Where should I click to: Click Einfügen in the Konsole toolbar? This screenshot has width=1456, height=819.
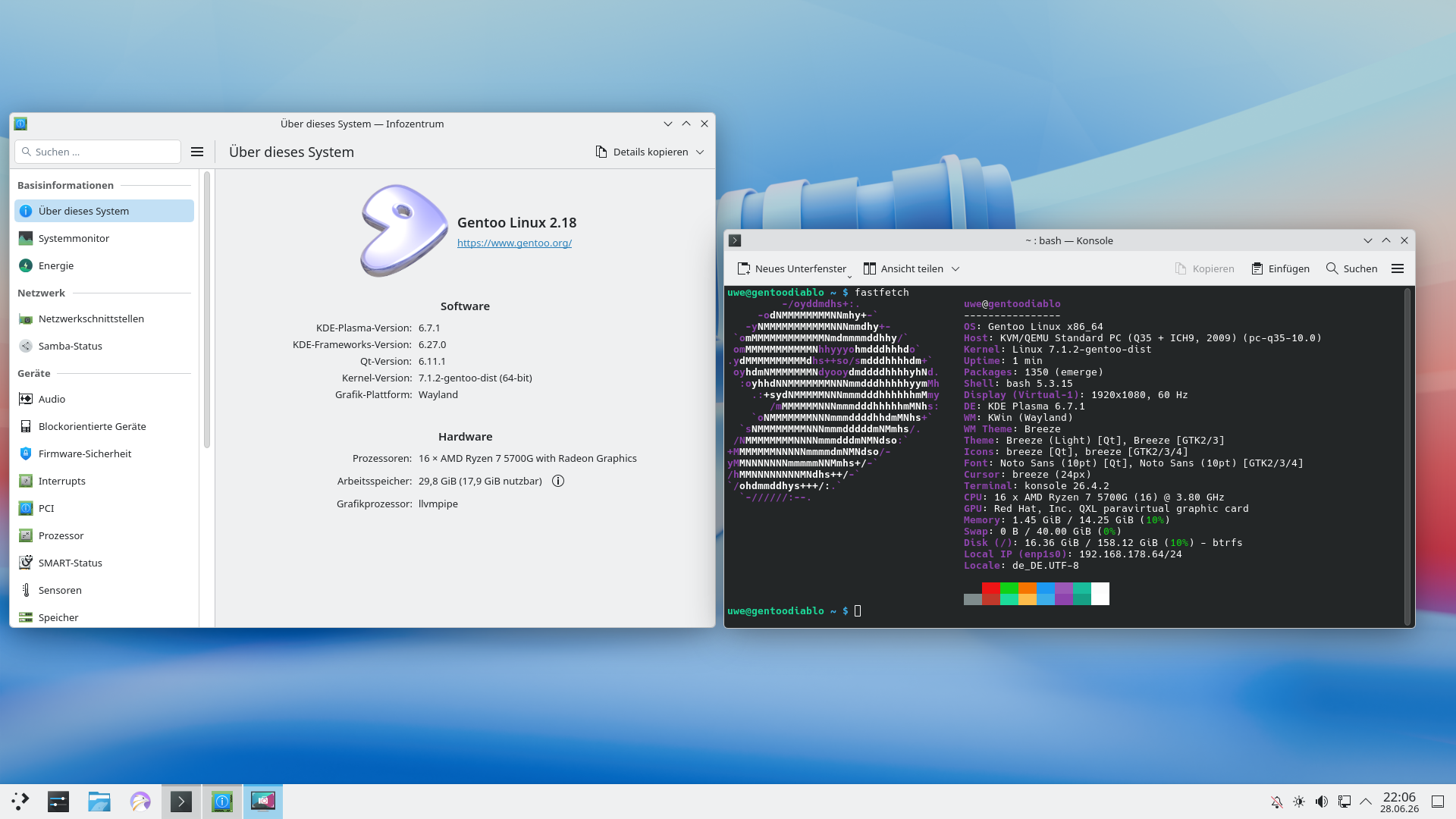coord(1280,268)
